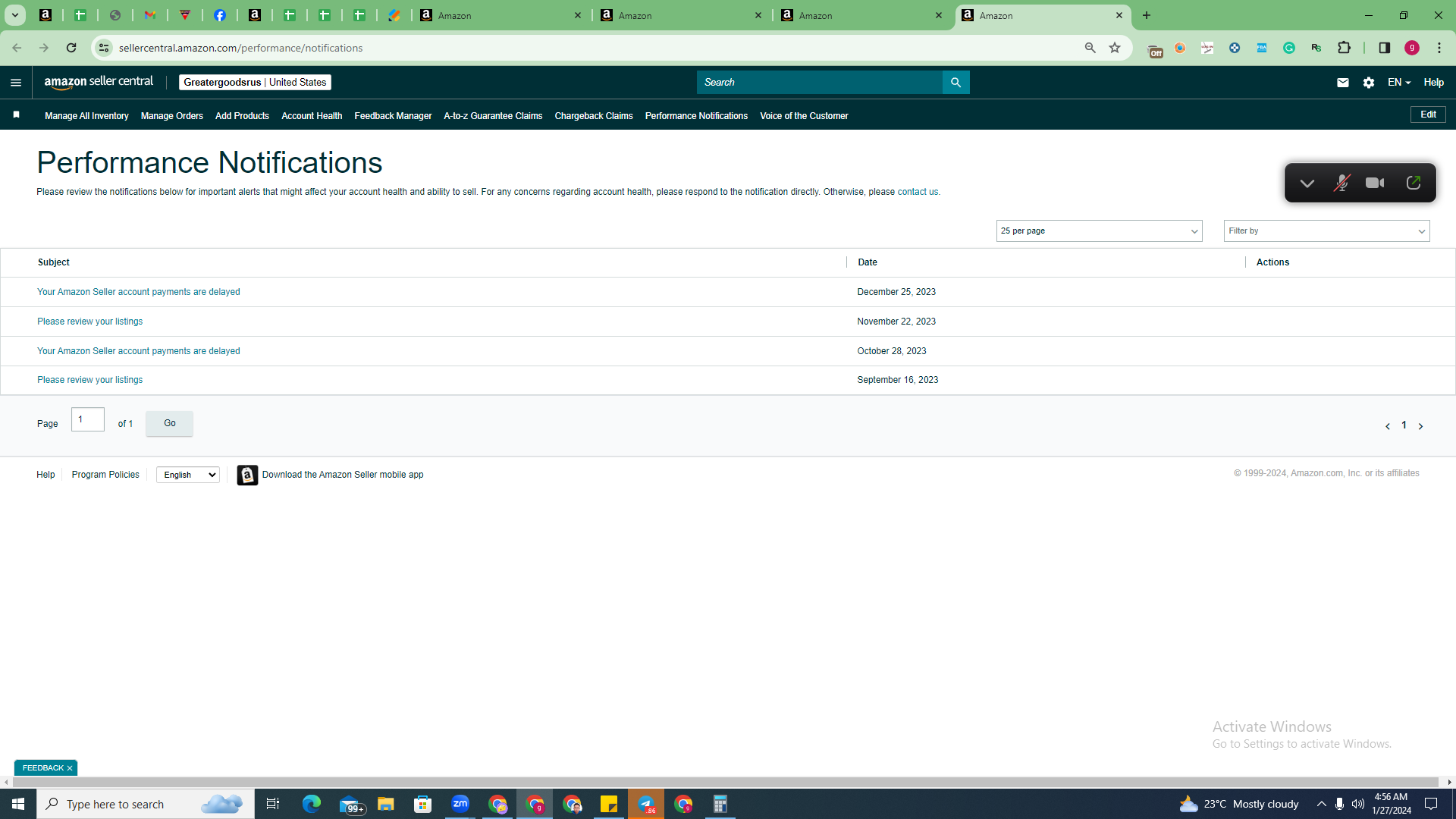
Task: Click the amazon seller central logo
Action: (x=99, y=82)
